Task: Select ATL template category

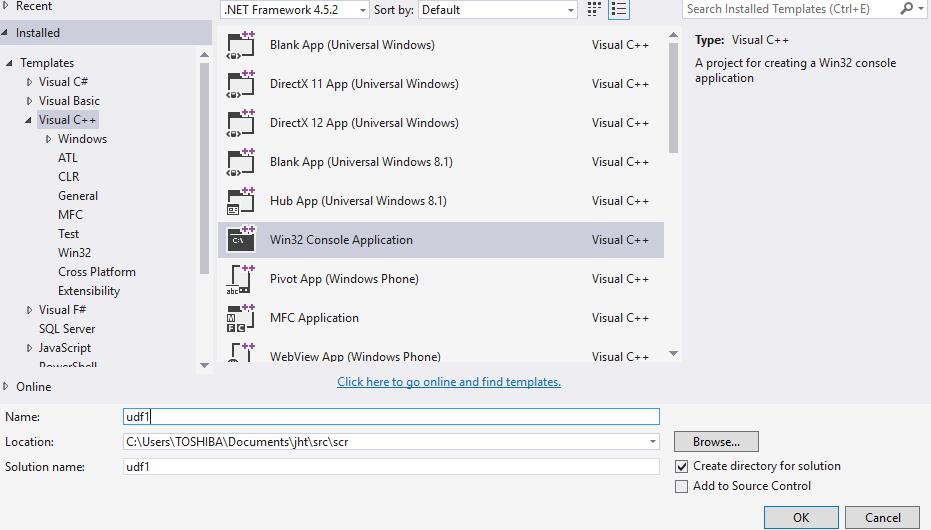Action: (x=68, y=158)
